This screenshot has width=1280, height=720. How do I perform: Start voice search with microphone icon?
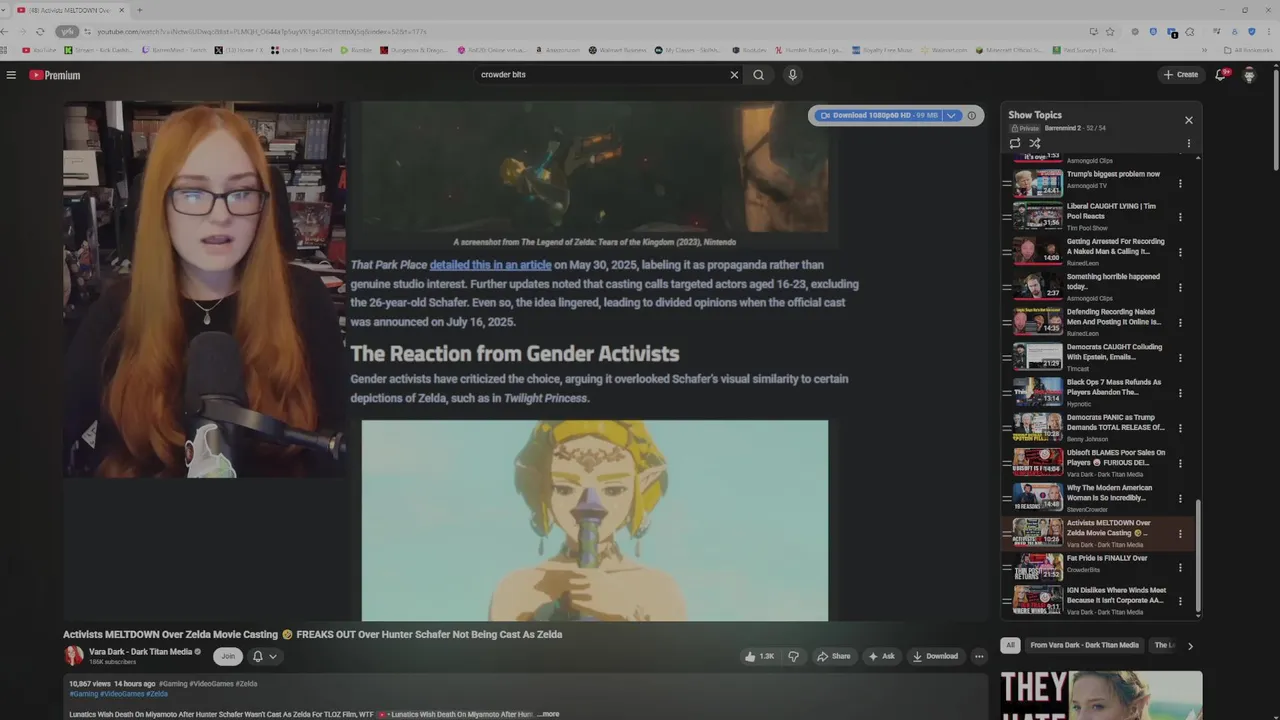(792, 75)
